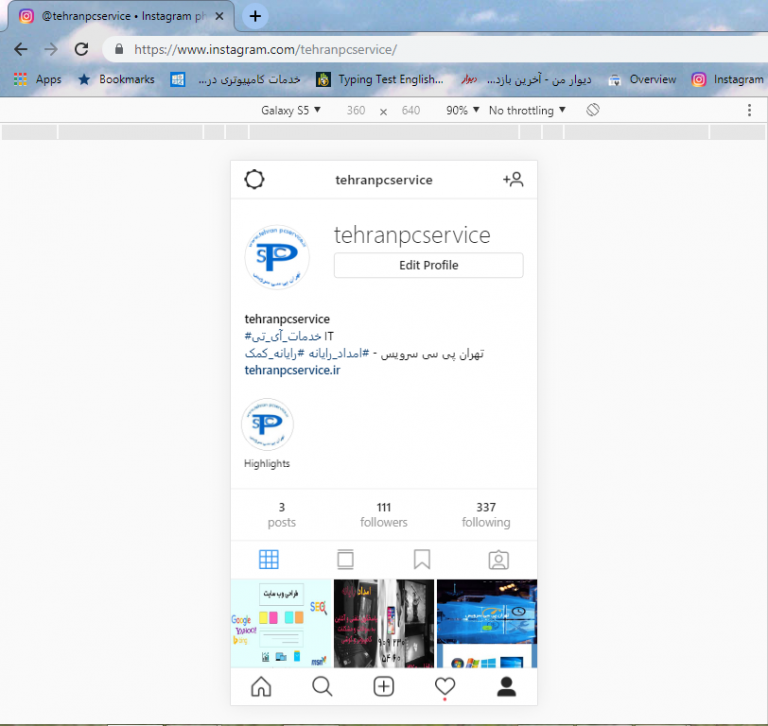Open activity heart icon
768x726 pixels.
(x=445, y=686)
